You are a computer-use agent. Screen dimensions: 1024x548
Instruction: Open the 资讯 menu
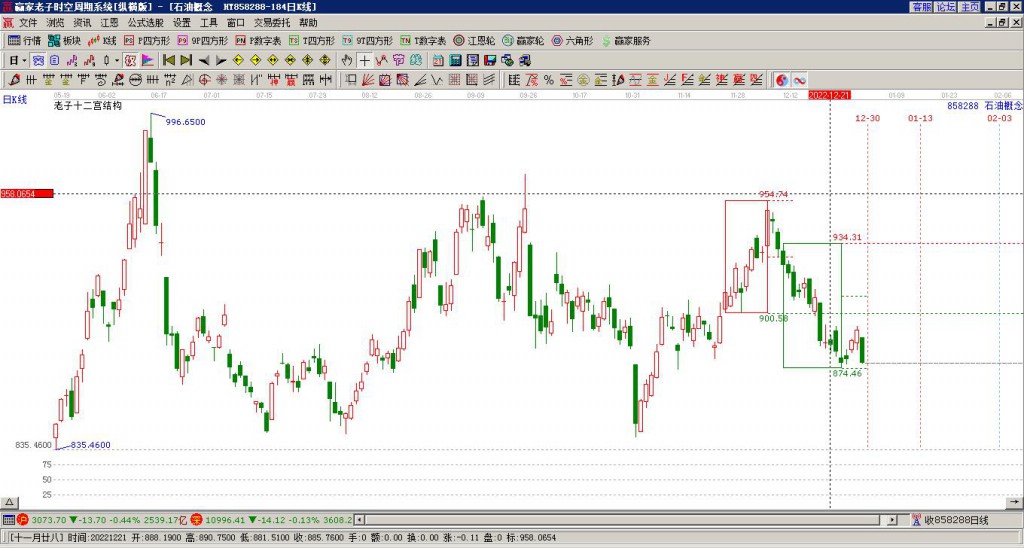point(82,23)
